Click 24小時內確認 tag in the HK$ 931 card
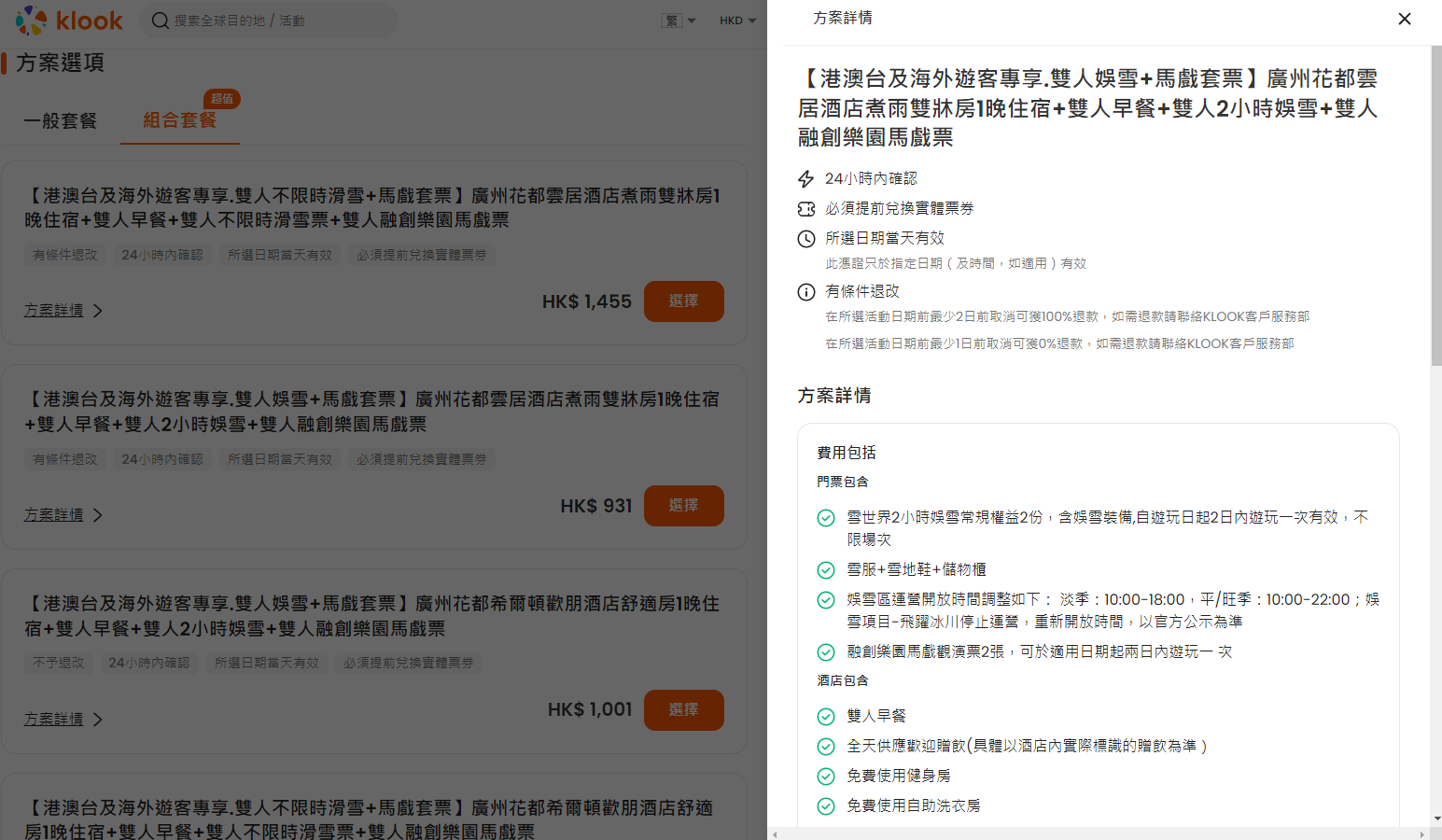Screen dimensions: 1442x840 coord(162,459)
